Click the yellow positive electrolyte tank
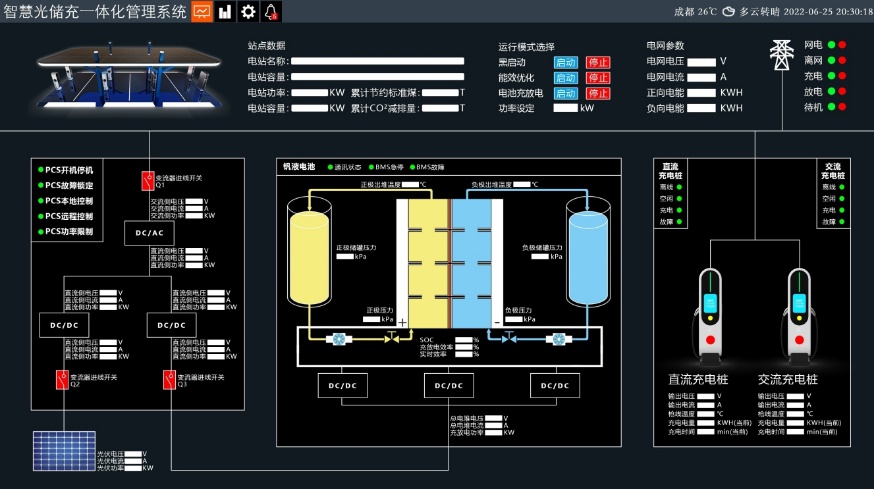The height and width of the screenshot is (489, 874). click(308, 255)
